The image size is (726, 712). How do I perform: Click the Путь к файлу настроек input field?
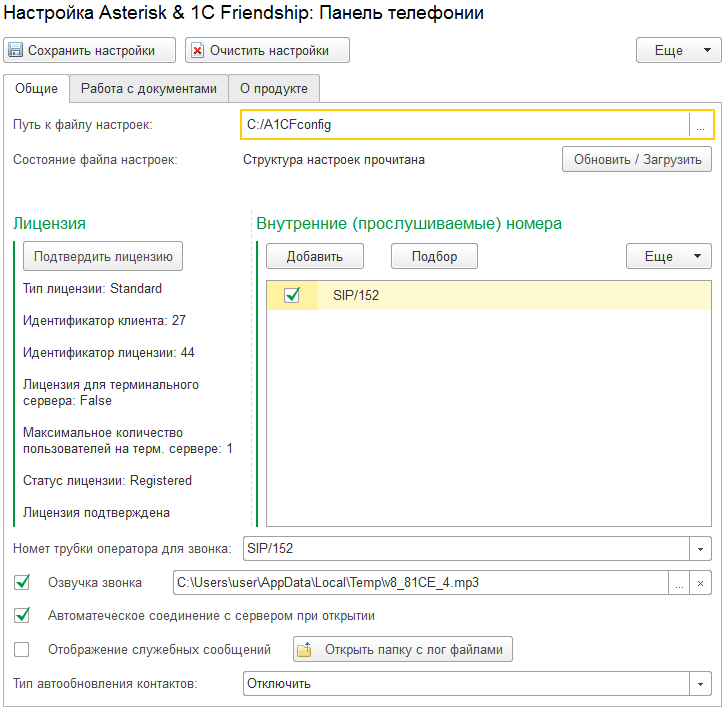[x=465, y=125]
